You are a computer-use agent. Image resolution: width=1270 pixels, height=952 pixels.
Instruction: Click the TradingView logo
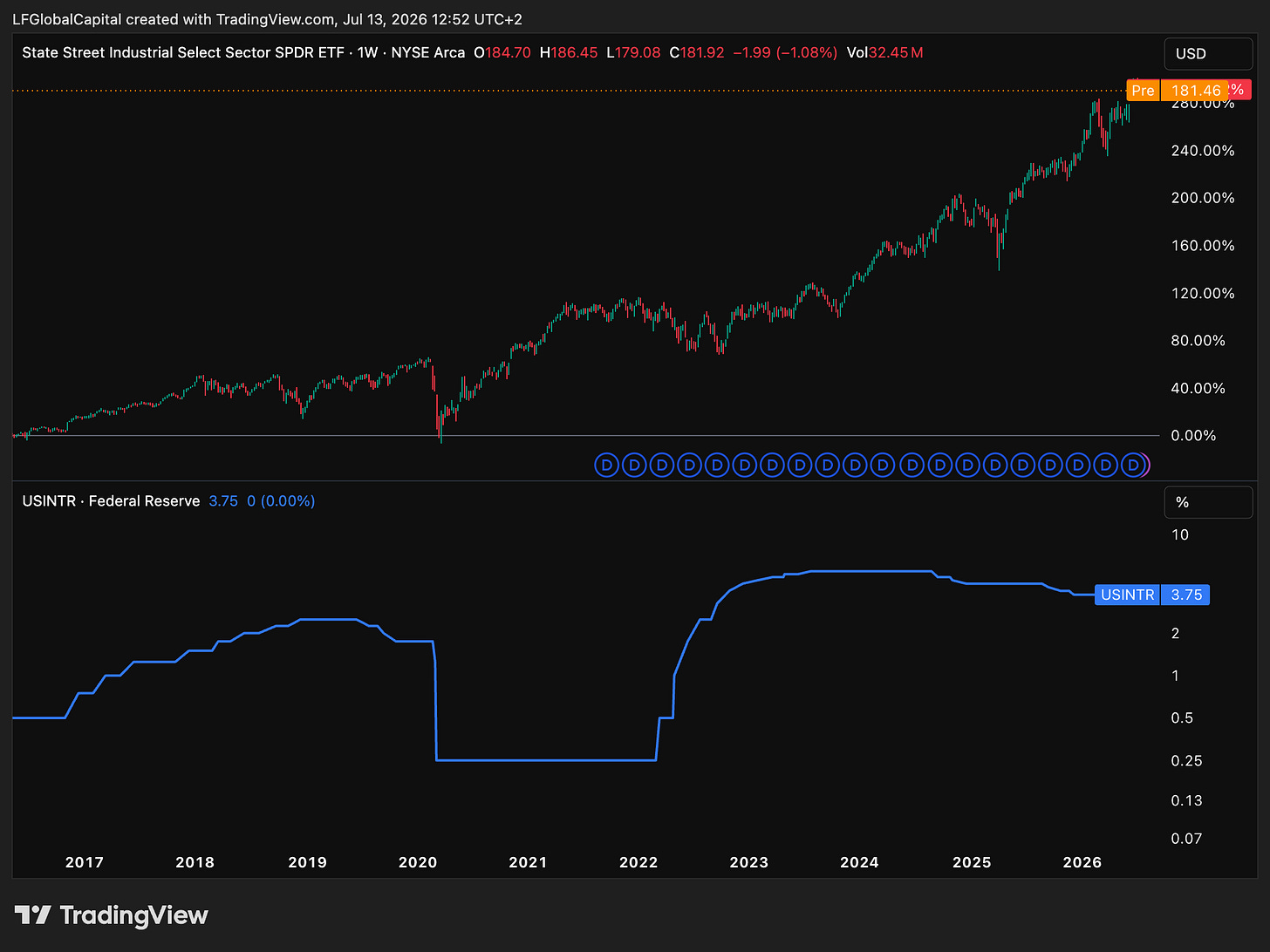tap(112, 915)
